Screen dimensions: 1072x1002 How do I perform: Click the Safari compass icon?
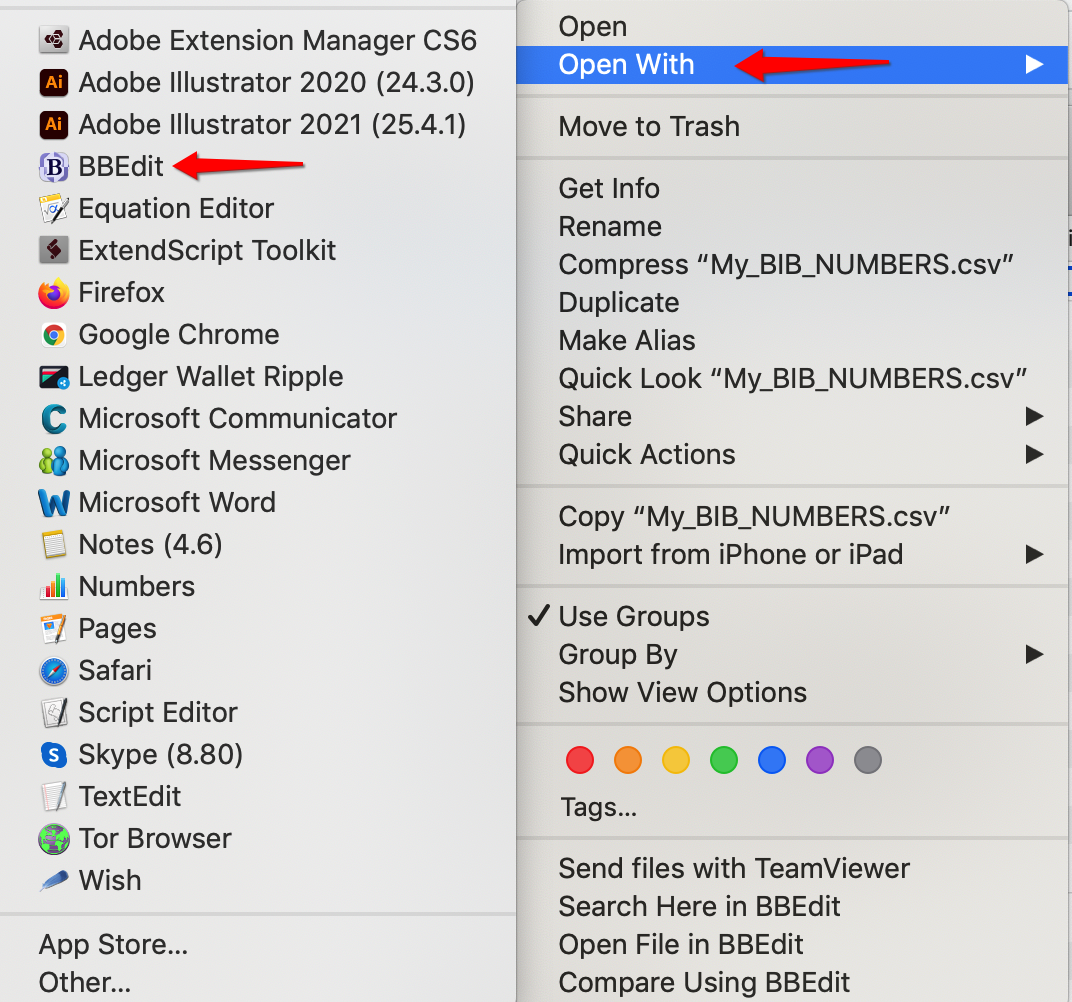coord(53,671)
